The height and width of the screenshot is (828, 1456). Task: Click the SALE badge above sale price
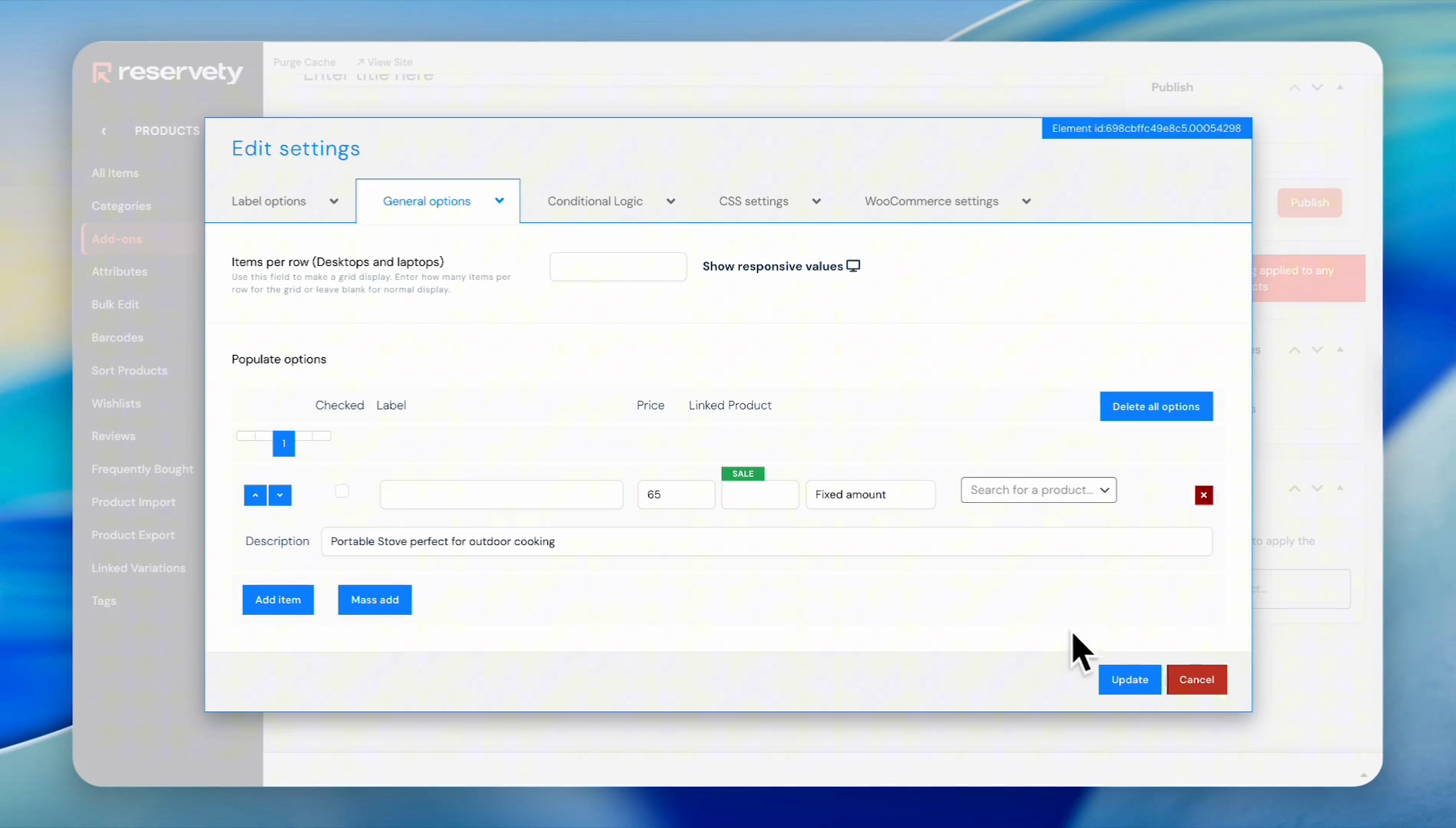pos(743,474)
